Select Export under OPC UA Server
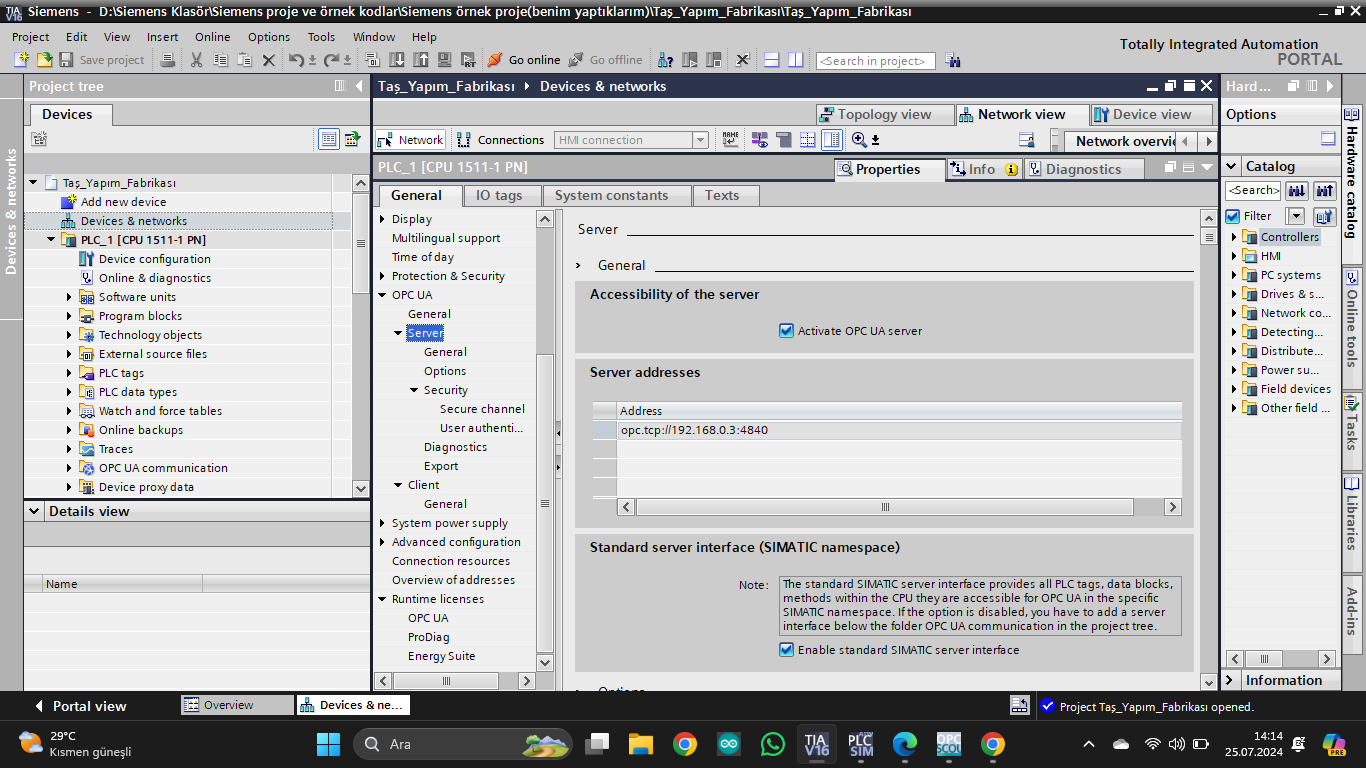Screen dimensions: 1366x768 pyautogui.click(x=441, y=466)
